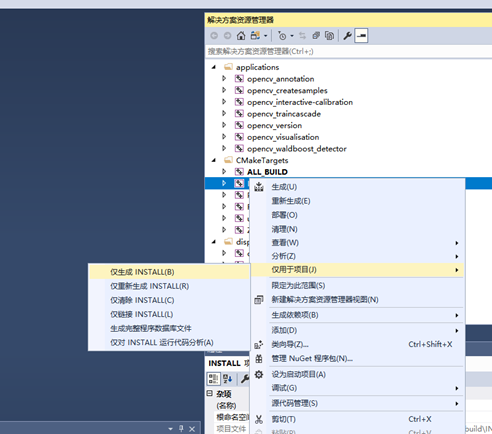The height and width of the screenshot is (434, 492).
Task: Expand the opencv_annotation project
Action: pyautogui.click(x=224, y=79)
